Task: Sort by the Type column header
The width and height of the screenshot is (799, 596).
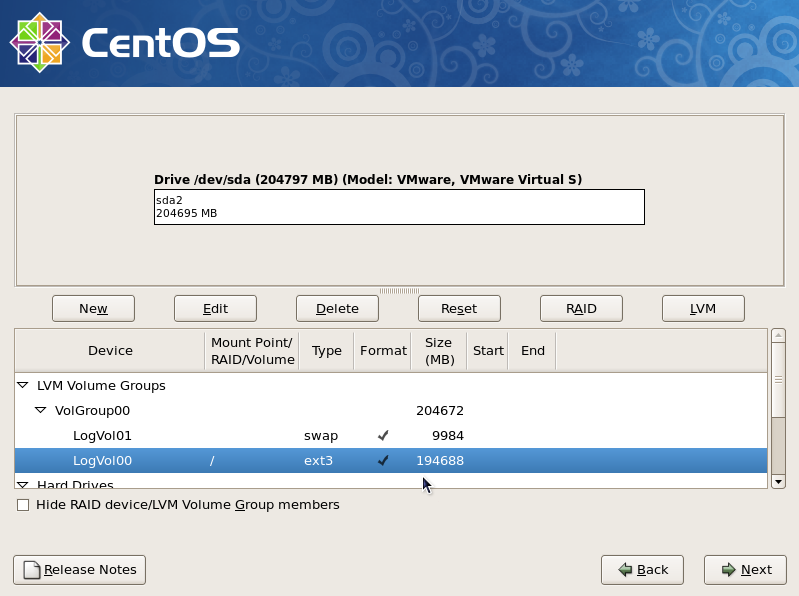Action: (x=327, y=351)
